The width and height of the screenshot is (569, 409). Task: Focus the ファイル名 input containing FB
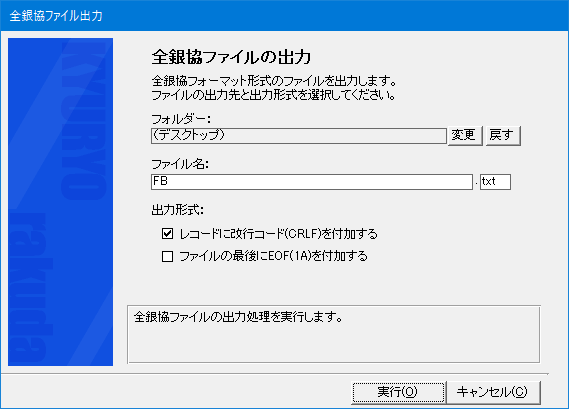pyautogui.click(x=312, y=182)
